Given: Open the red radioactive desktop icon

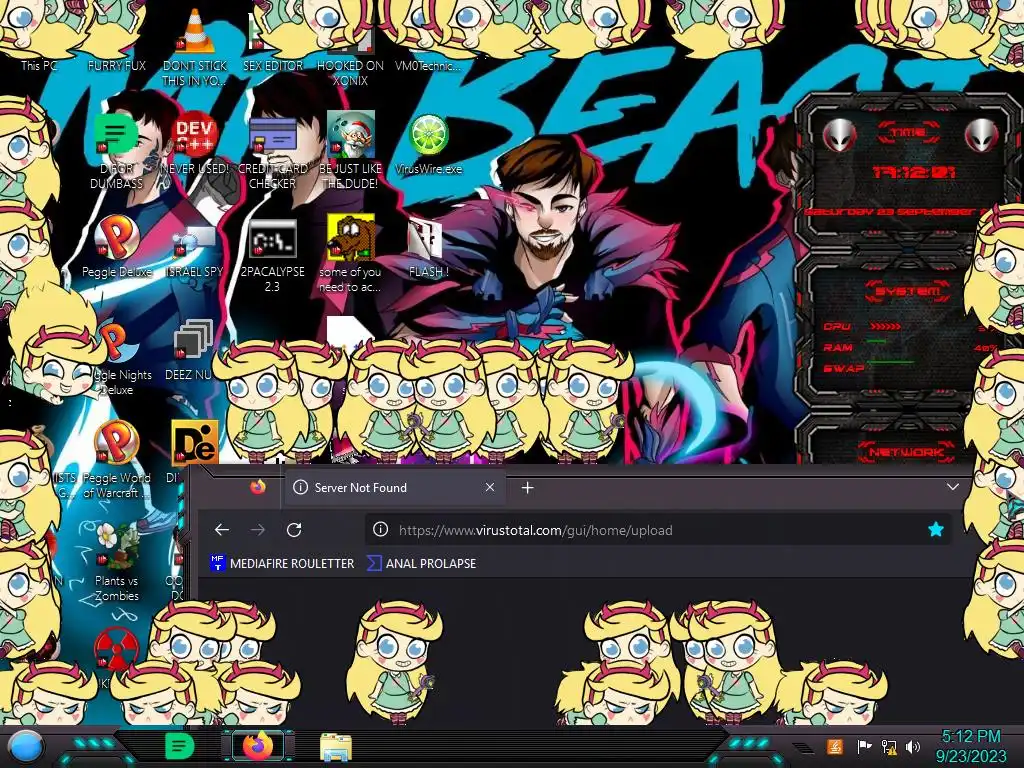Looking at the screenshot, I should click(115, 648).
